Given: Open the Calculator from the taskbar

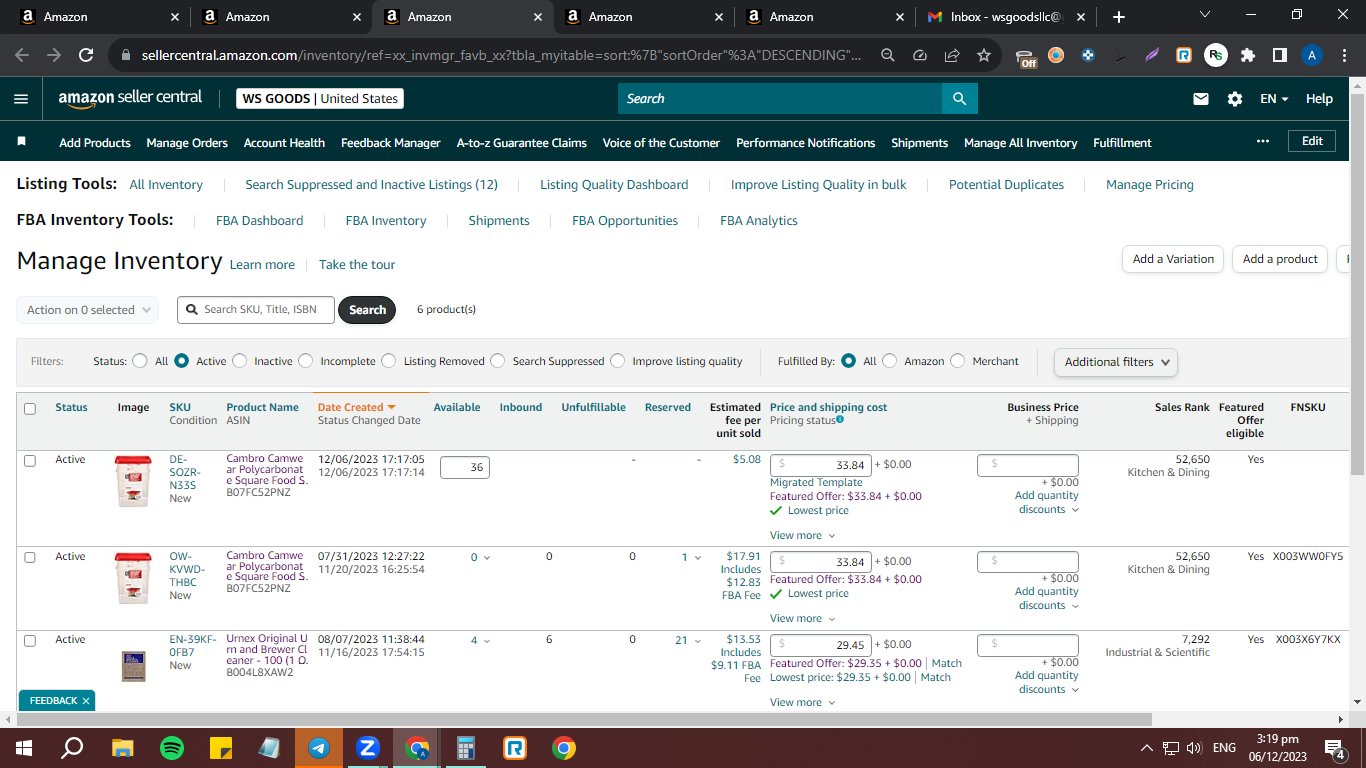Looking at the screenshot, I should pyautogui.click(x=466, y=747).
